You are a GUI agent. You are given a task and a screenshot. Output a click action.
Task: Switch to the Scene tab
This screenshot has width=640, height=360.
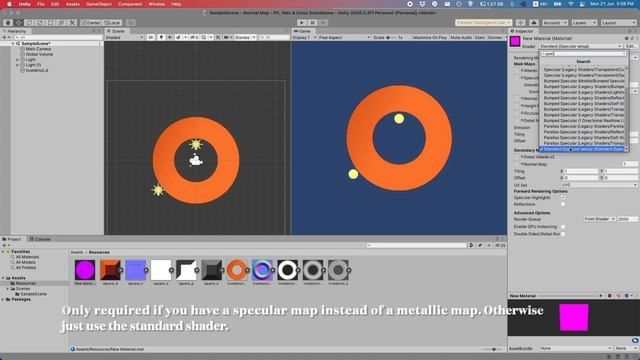click(116, 31)
